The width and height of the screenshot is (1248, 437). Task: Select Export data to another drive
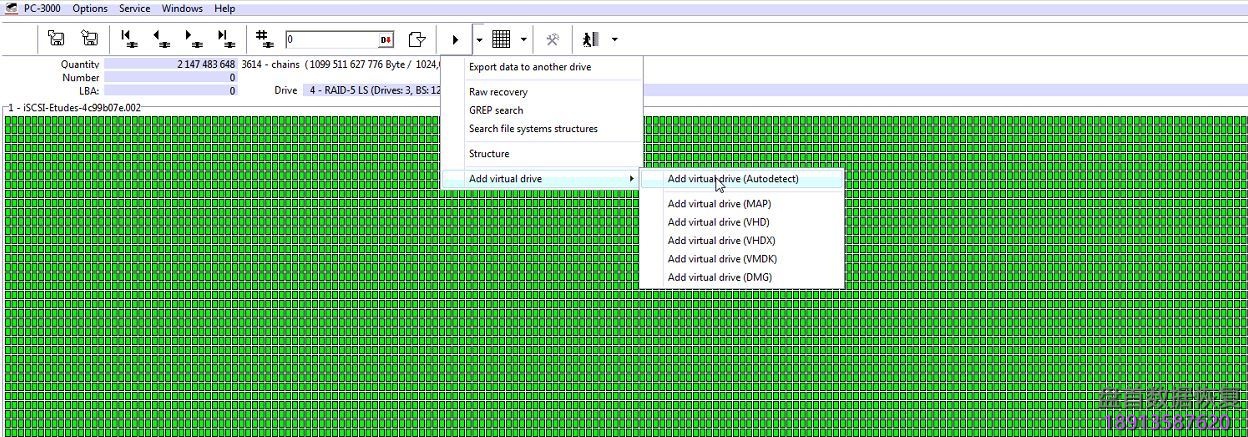530,67
